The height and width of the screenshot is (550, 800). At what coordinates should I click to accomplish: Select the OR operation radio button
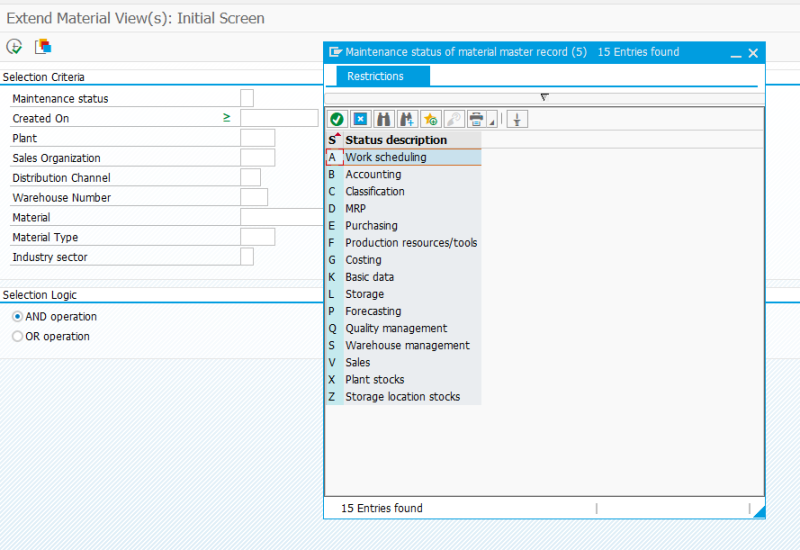(17, 337)
